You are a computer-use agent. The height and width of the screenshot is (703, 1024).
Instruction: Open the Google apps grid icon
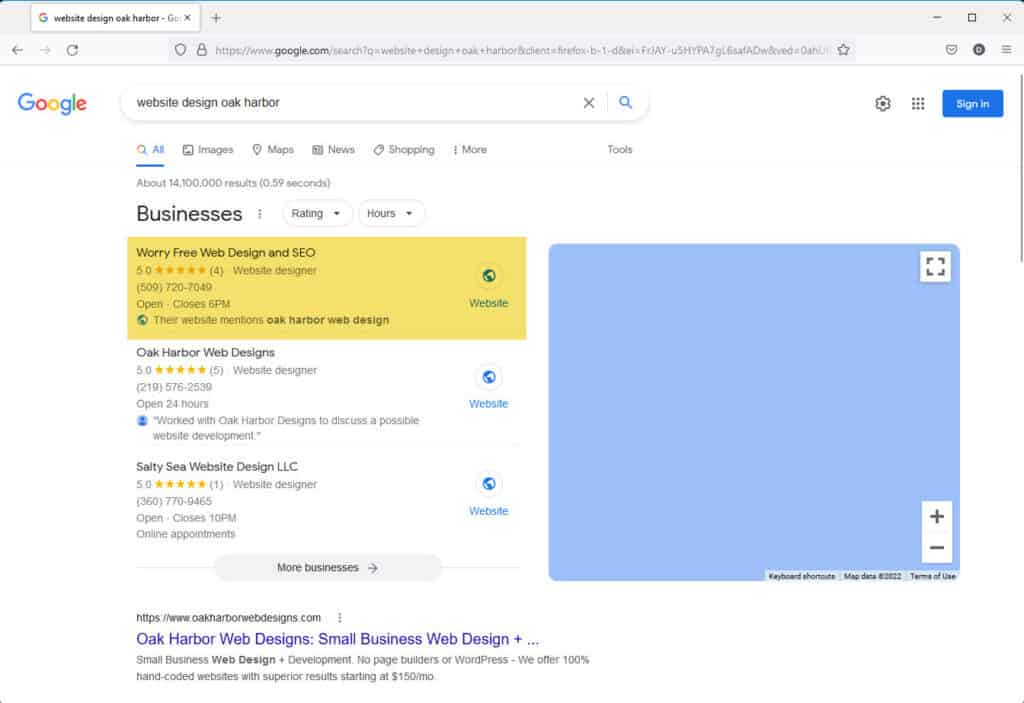coord(918,103)
